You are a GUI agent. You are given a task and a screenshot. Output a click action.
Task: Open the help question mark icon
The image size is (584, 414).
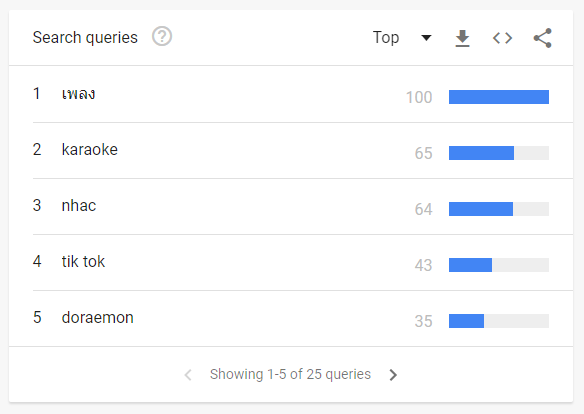coord(162,36)
